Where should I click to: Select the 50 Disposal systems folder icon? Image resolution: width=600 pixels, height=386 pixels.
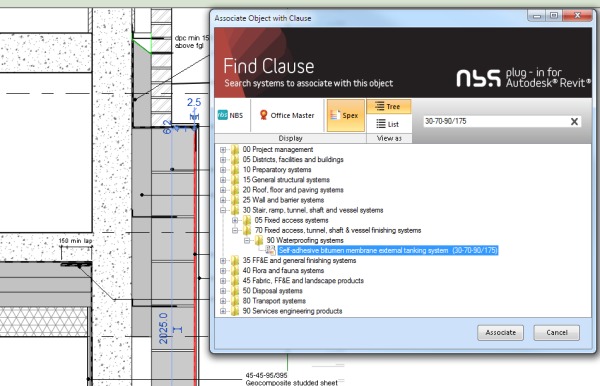[x=235, y=291]
